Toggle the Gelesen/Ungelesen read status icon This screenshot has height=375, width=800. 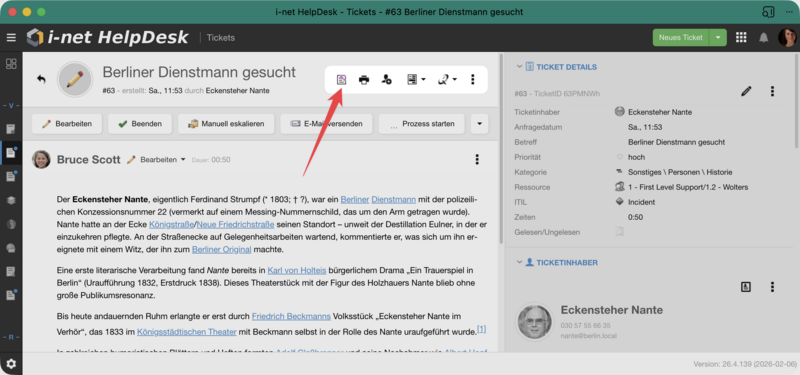click(x=619, y=232)
